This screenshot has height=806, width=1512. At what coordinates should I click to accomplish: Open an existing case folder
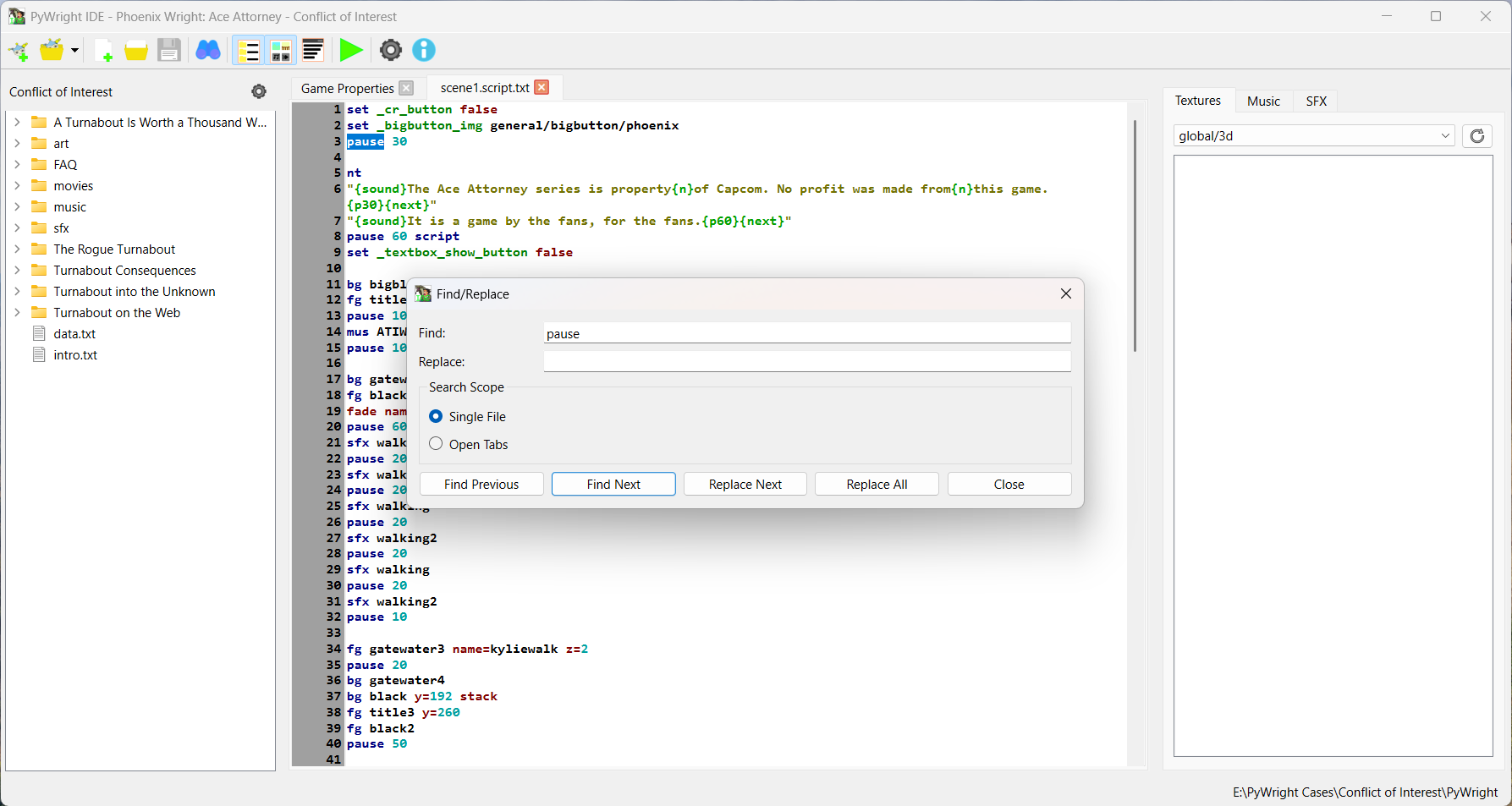[52, 51]
